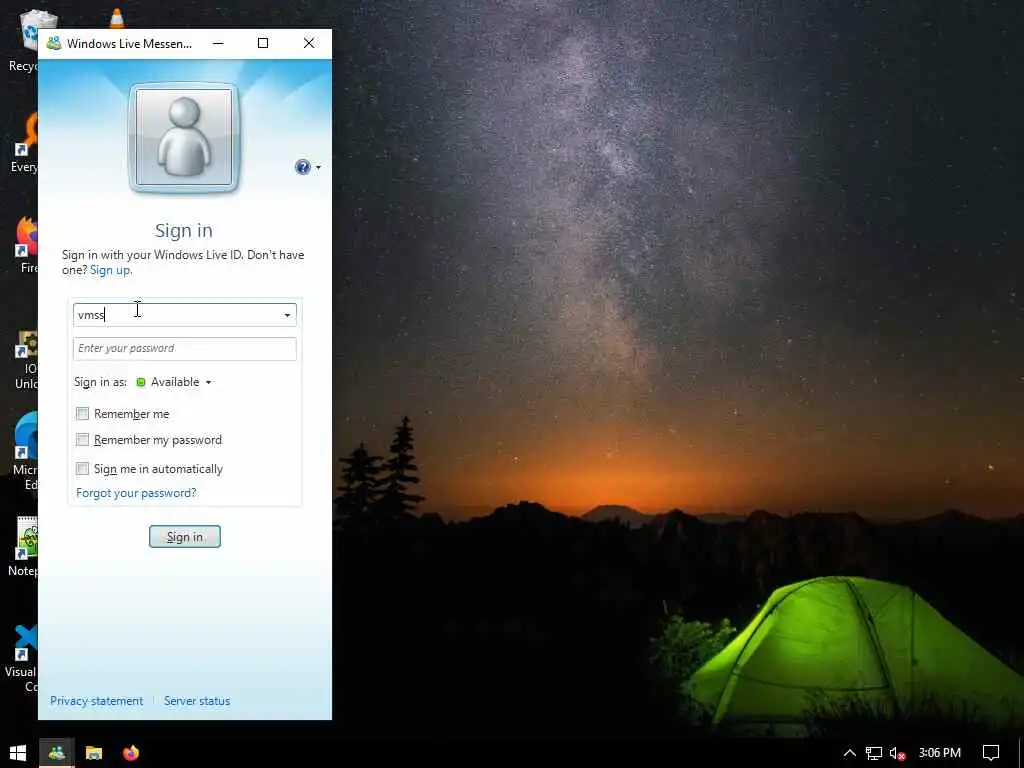Minimize the Messenger window
Viewport: 1024px width, 768px height.
pos(218,43)
